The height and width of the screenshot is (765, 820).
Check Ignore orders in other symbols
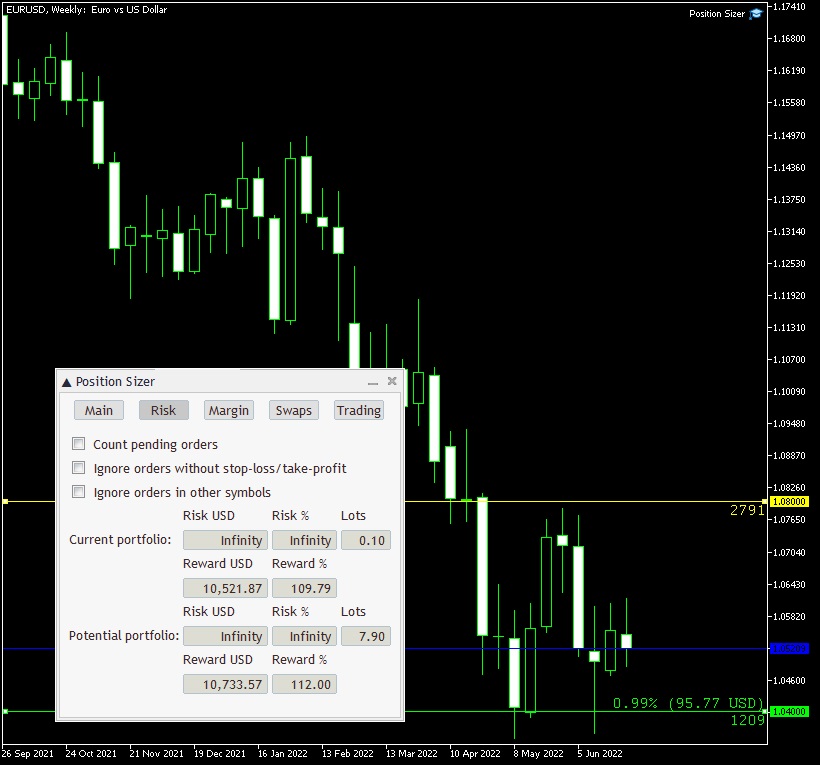point(79,492)
